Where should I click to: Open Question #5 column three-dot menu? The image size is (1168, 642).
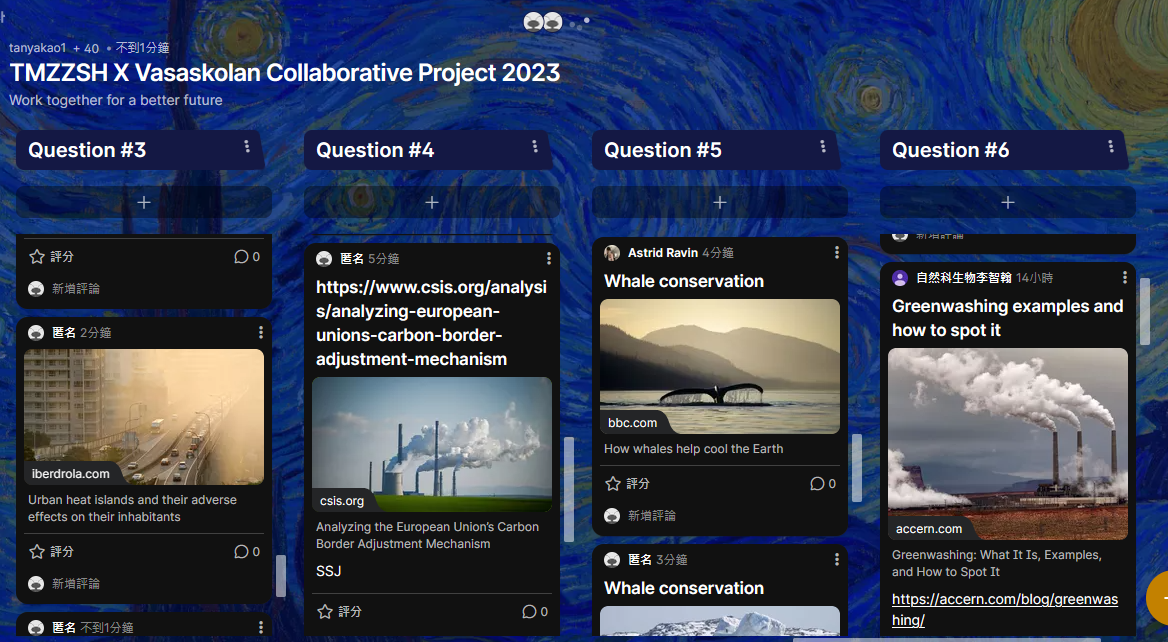[823, 147]
